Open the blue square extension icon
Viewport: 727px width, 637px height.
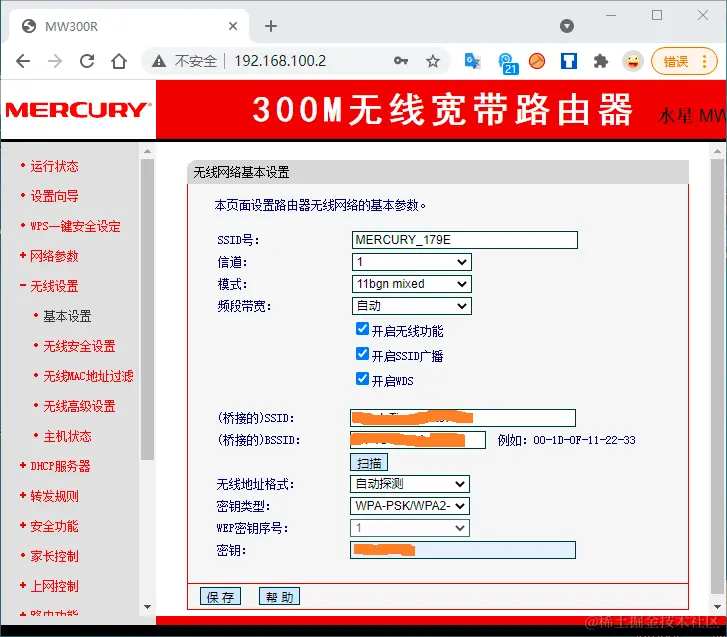[569, 61]
